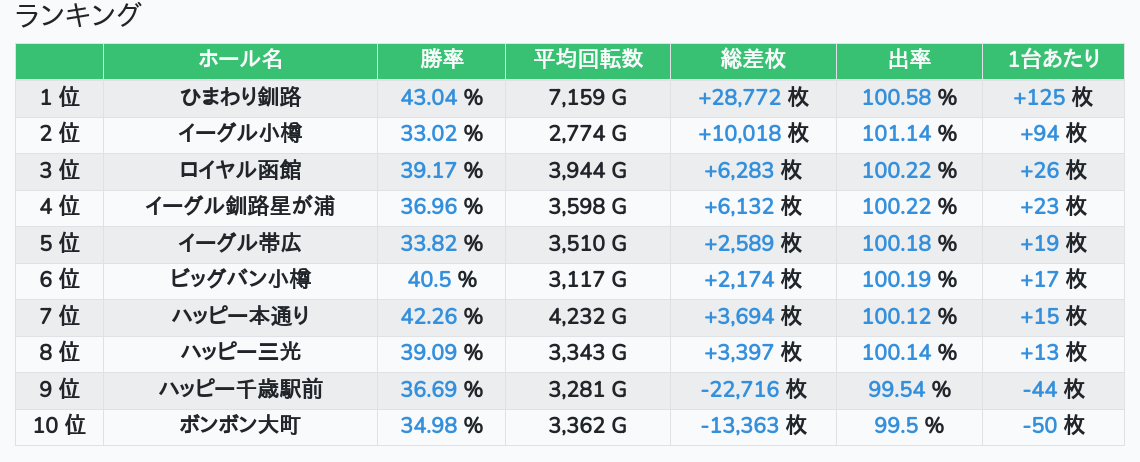The height and width of the screenshot is (462, 1140).
Task: Click the イーグル釧路星が浦 hall name
Action: (x=240, y=207)
